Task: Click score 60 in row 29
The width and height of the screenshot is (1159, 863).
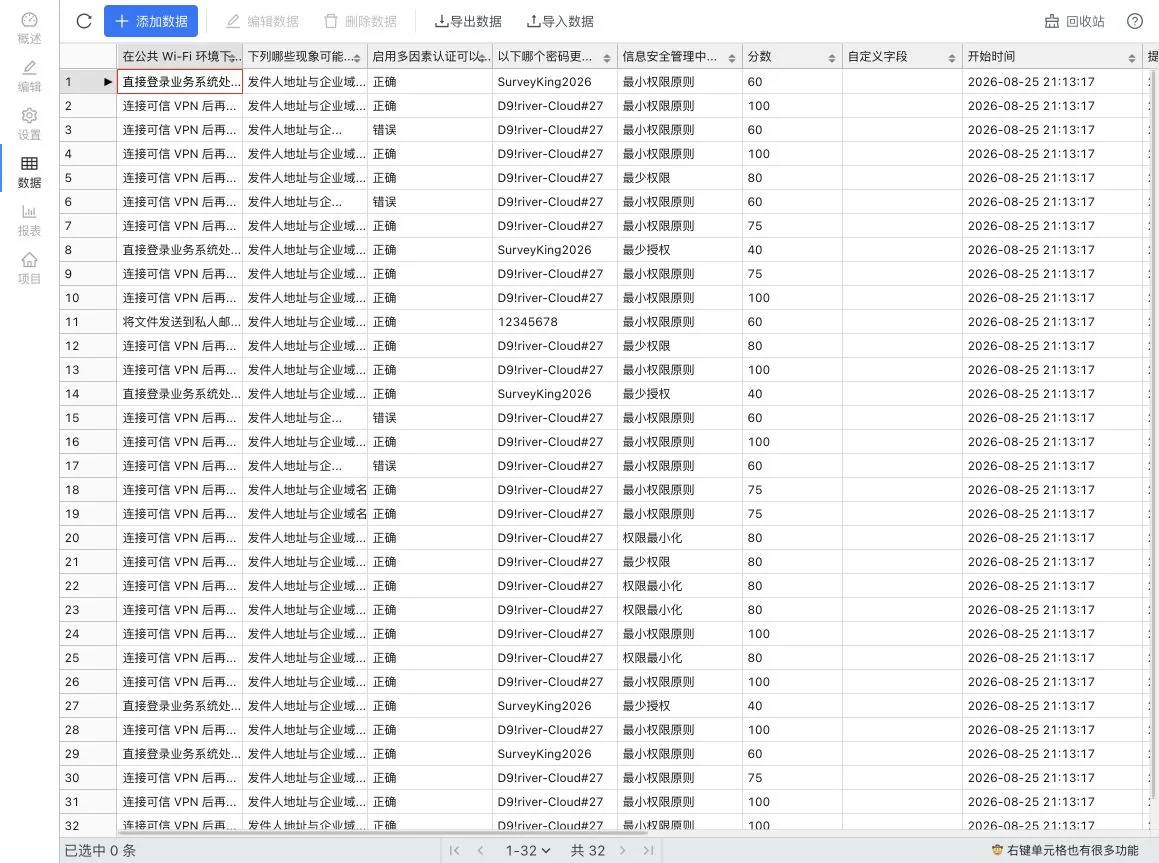Action: click(x=792, y=754)
